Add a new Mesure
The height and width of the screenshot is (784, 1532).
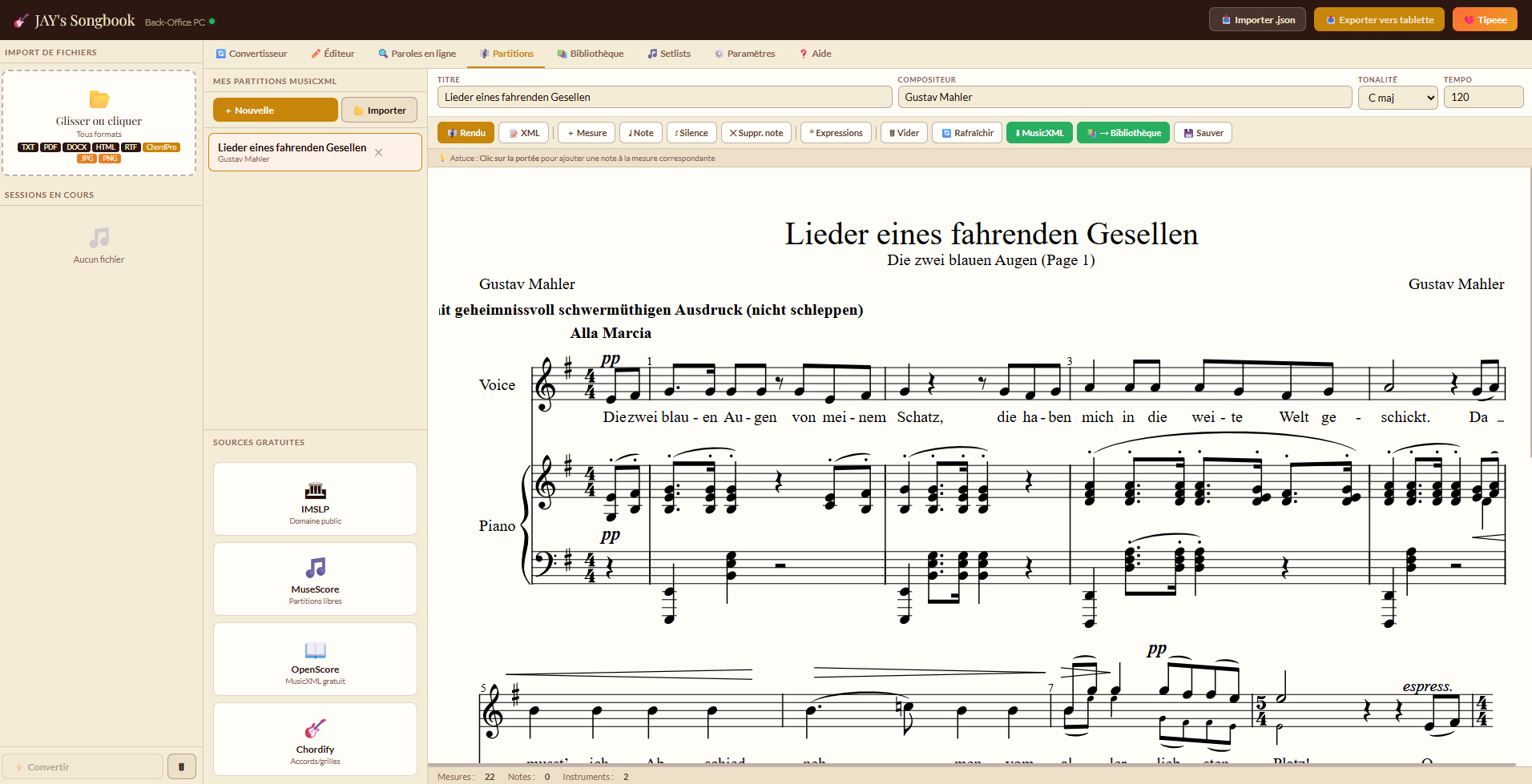(x=587, y=133)
